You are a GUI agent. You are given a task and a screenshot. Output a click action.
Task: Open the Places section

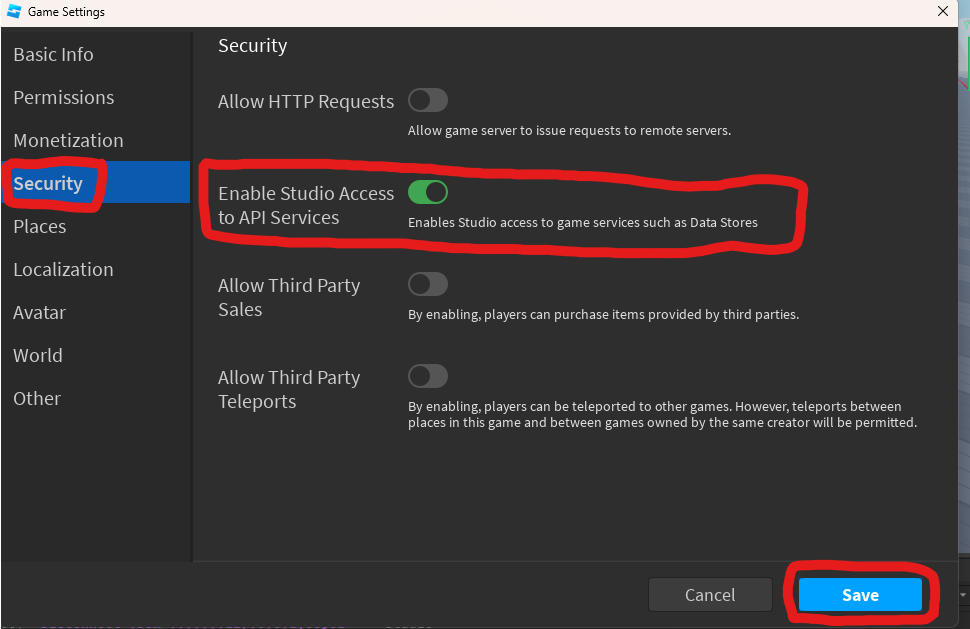tap(40, 226)
